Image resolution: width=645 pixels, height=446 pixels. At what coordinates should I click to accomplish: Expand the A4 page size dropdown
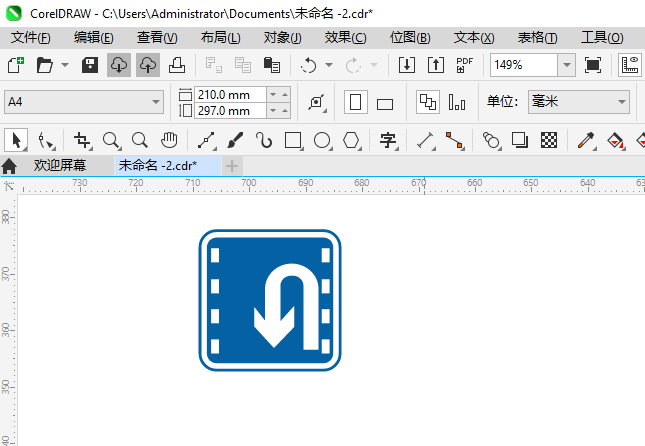point(155,102)
